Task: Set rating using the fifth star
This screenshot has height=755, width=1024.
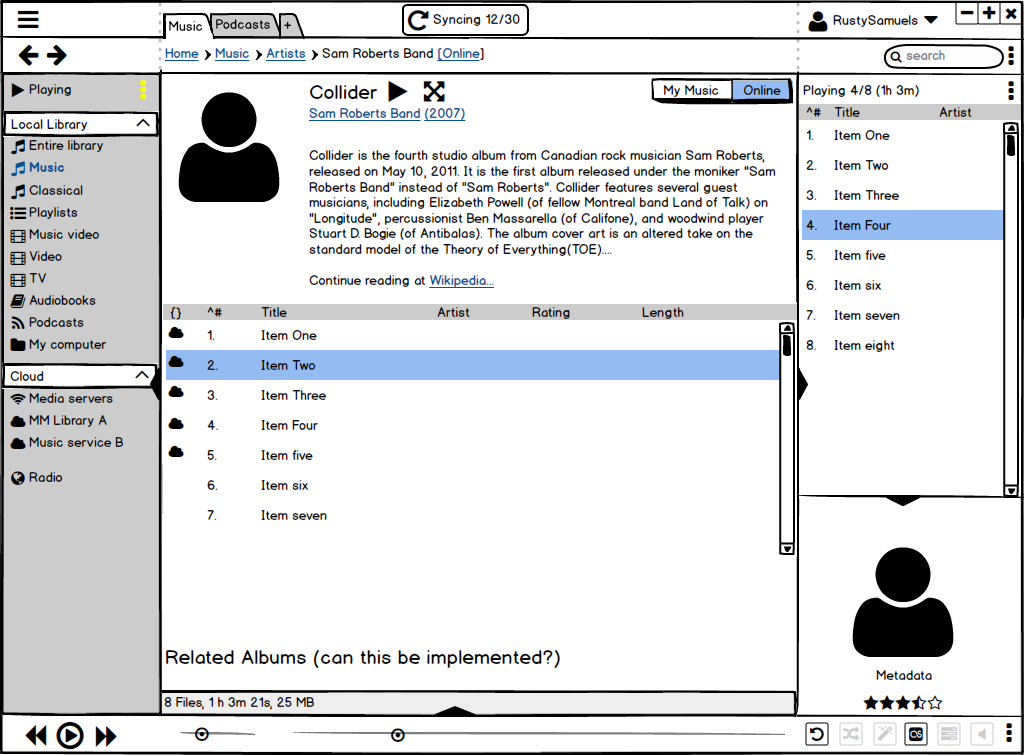Action: 935,703
